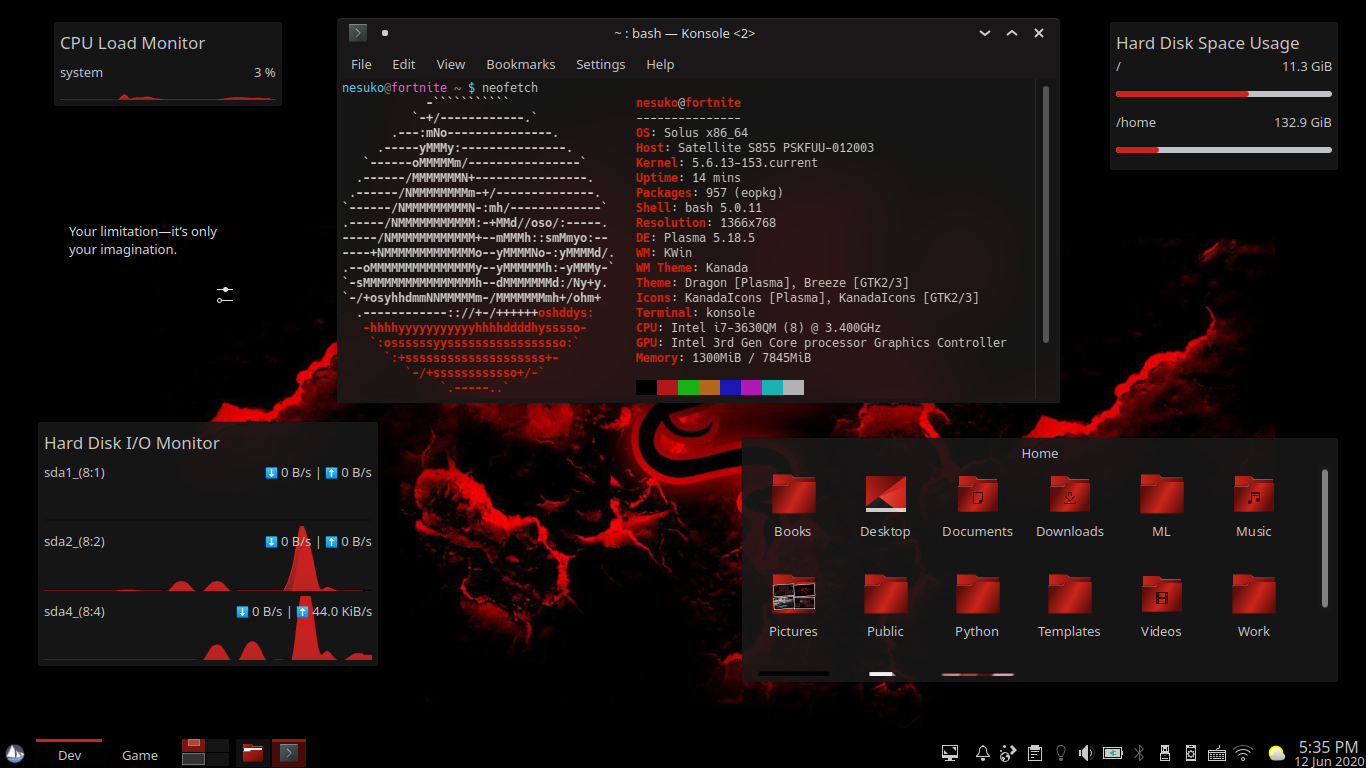The height and width of the screenshot is (768, 1366).
Task: Open the ML folder
Action: click(x=1161, y=506)
